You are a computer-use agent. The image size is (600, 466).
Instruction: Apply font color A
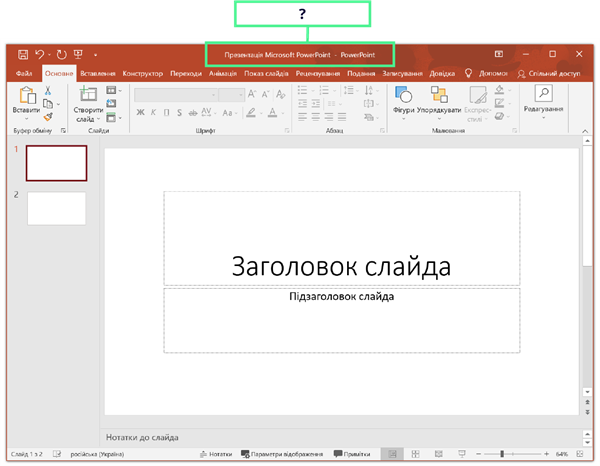[x=272, y=112]
